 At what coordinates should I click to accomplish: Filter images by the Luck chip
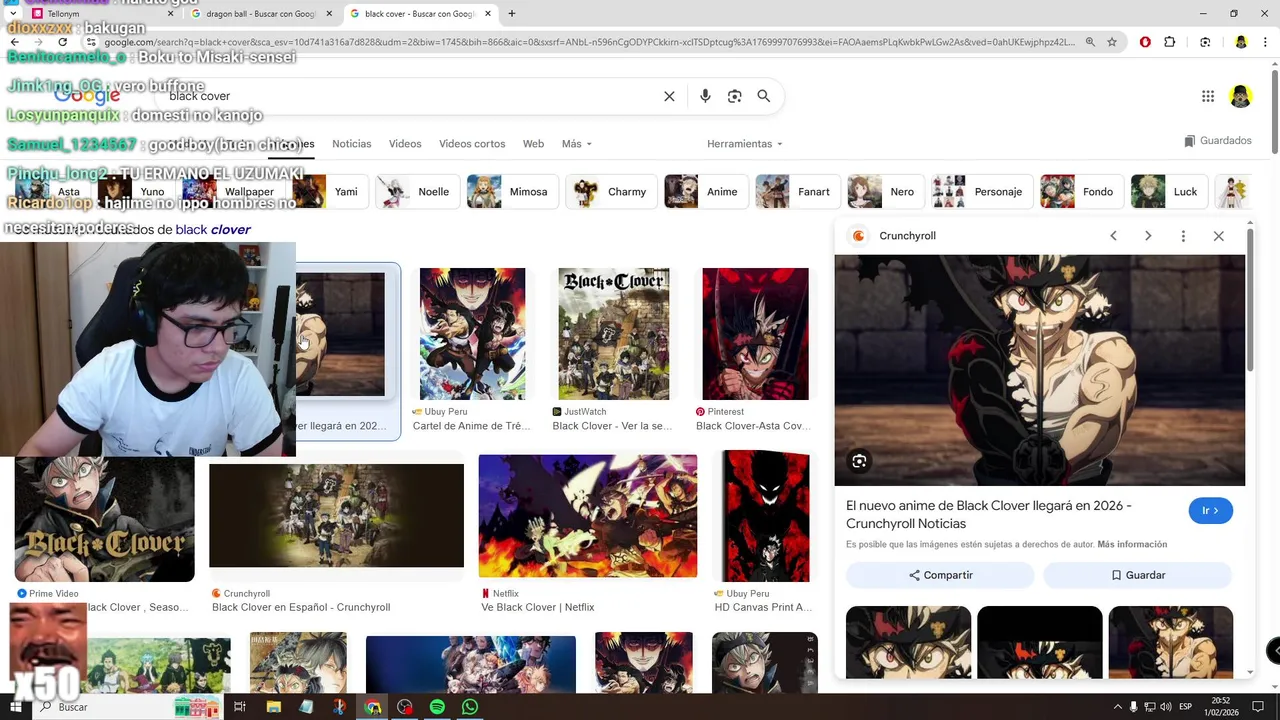click(1170, 192)
